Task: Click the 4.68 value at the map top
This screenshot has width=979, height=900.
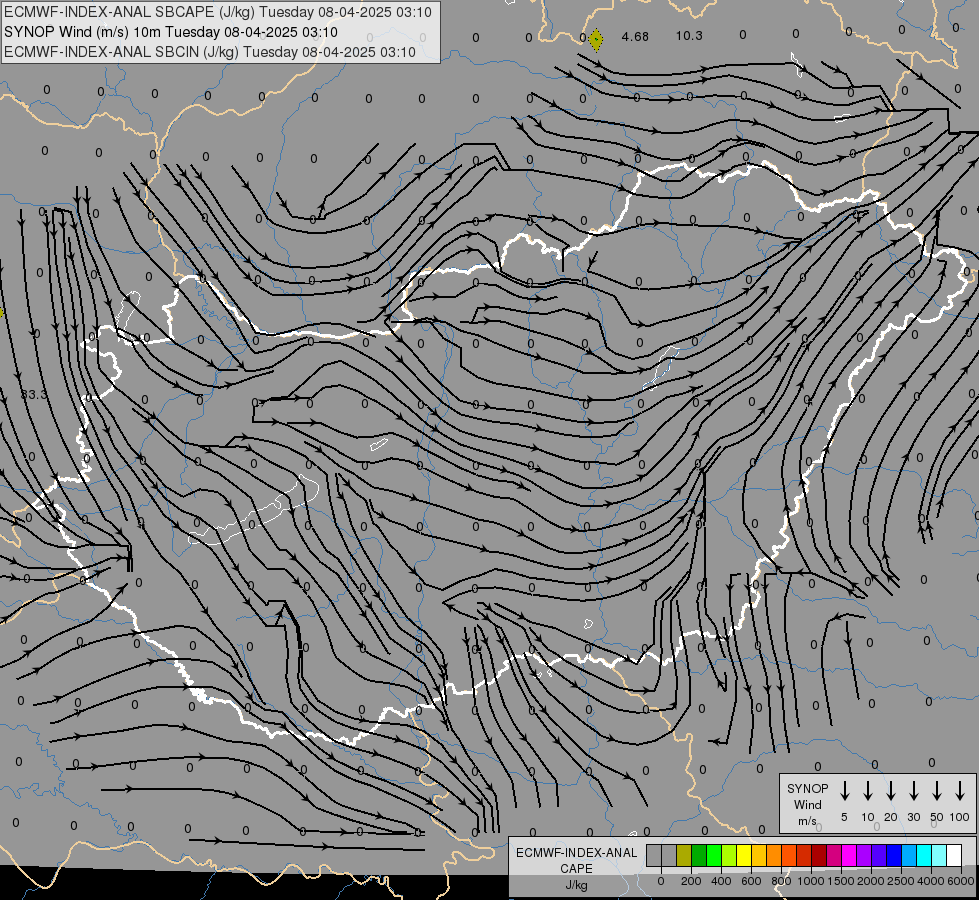Action: (635, 37)
